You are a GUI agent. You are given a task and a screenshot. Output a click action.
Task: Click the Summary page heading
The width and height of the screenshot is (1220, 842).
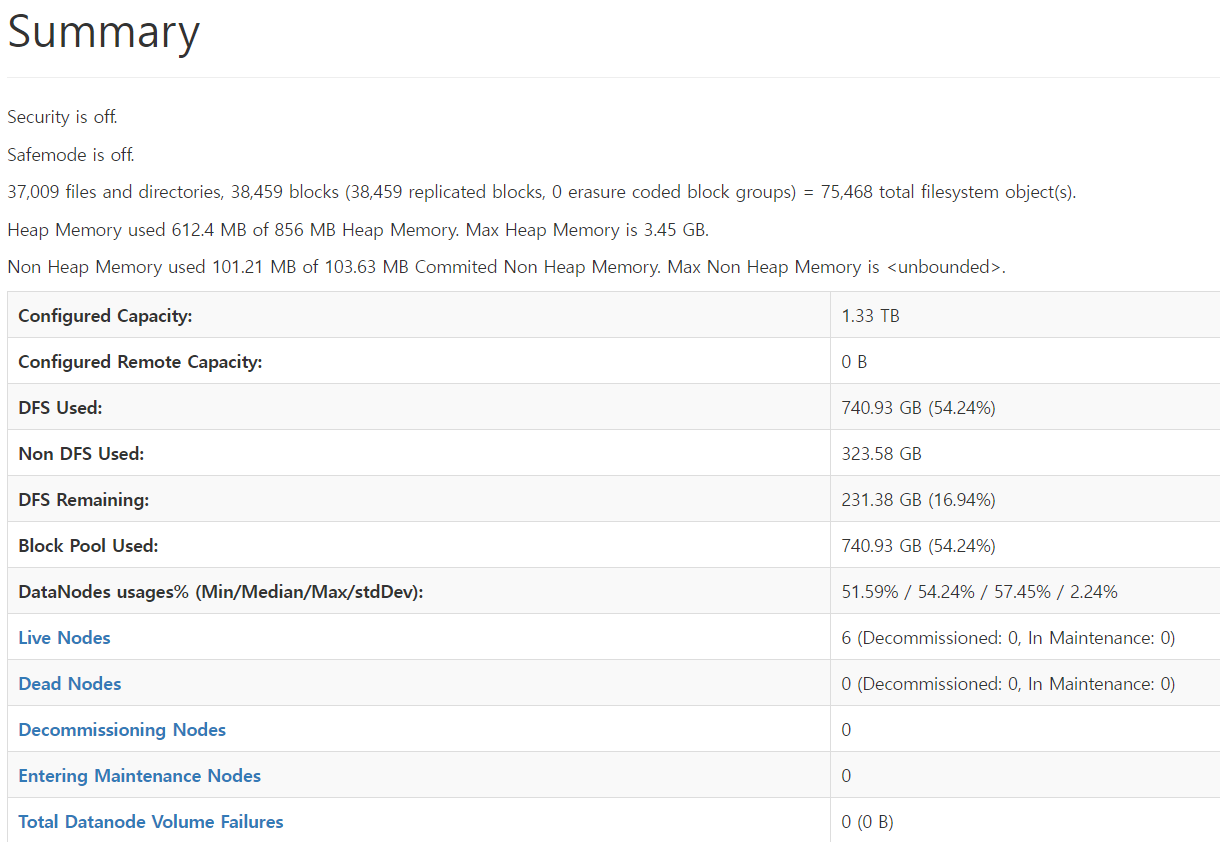click(103, 33)
